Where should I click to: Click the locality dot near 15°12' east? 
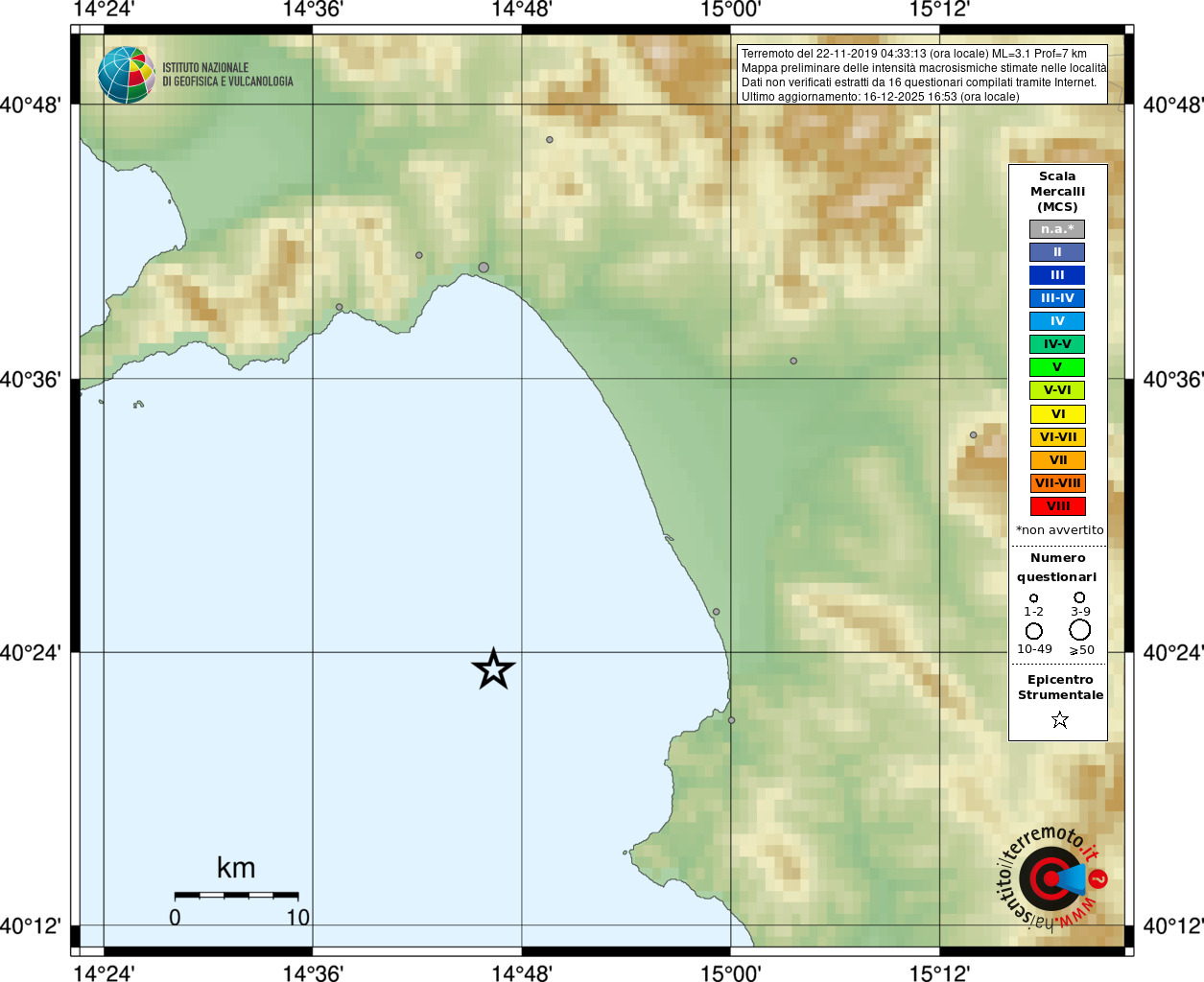(973, 435)
